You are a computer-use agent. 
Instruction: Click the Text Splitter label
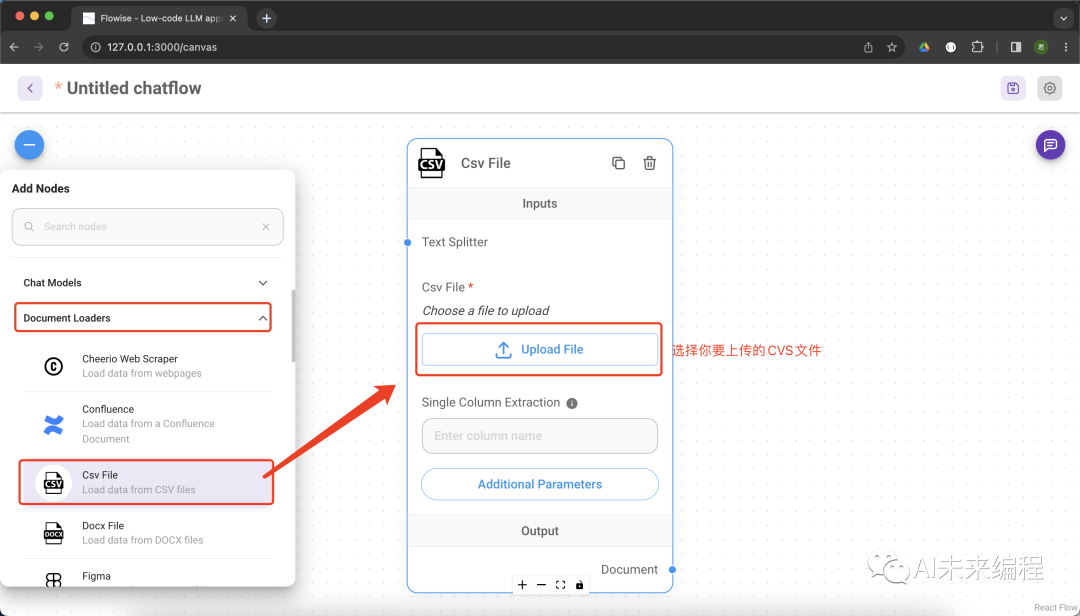pyautogui.click(x=455, y=243)
